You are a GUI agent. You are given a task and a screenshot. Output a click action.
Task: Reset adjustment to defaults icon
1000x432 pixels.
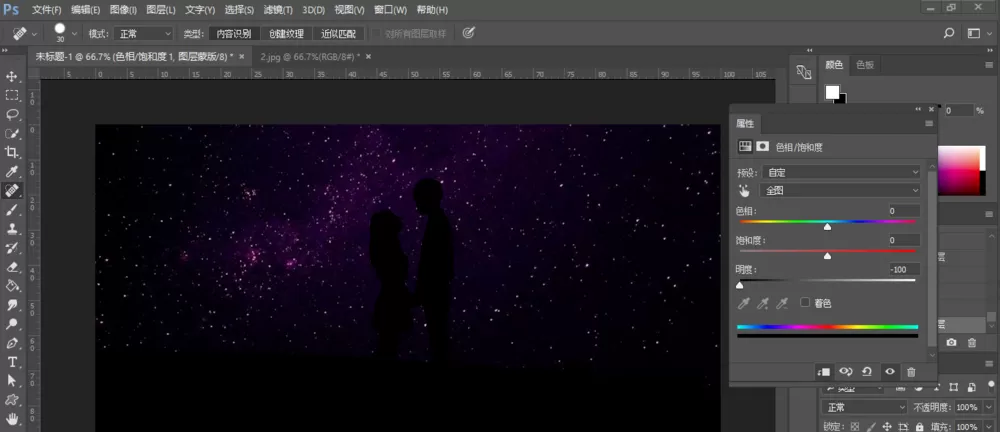coord(867,372)
